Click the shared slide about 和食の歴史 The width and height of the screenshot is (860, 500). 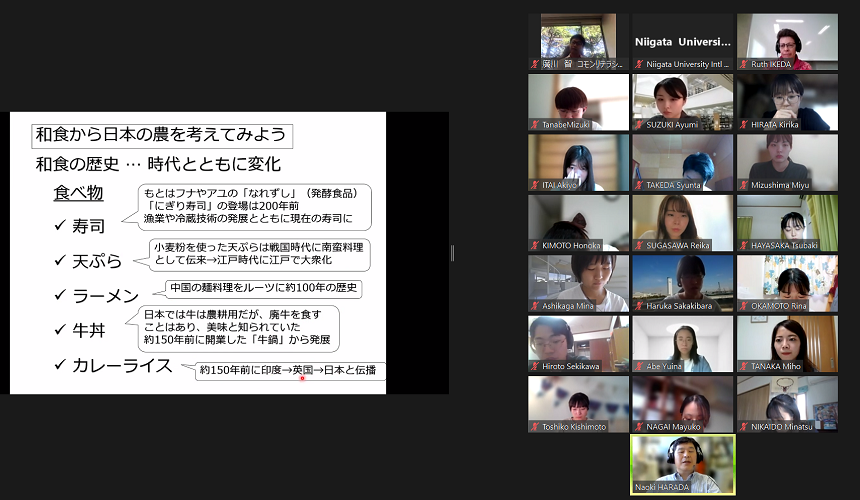(198, 252)
